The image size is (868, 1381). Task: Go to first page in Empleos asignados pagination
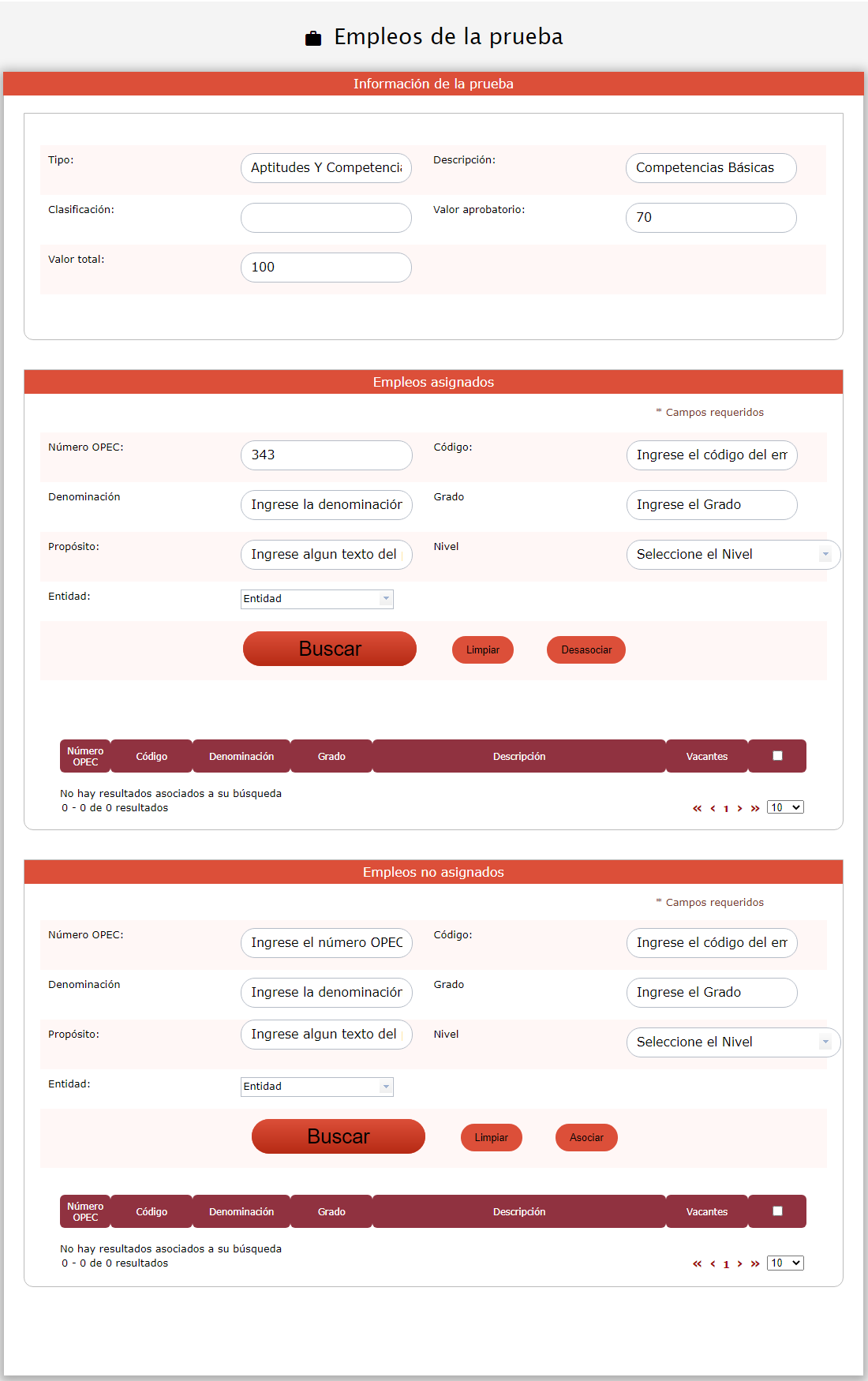(697, 808)
